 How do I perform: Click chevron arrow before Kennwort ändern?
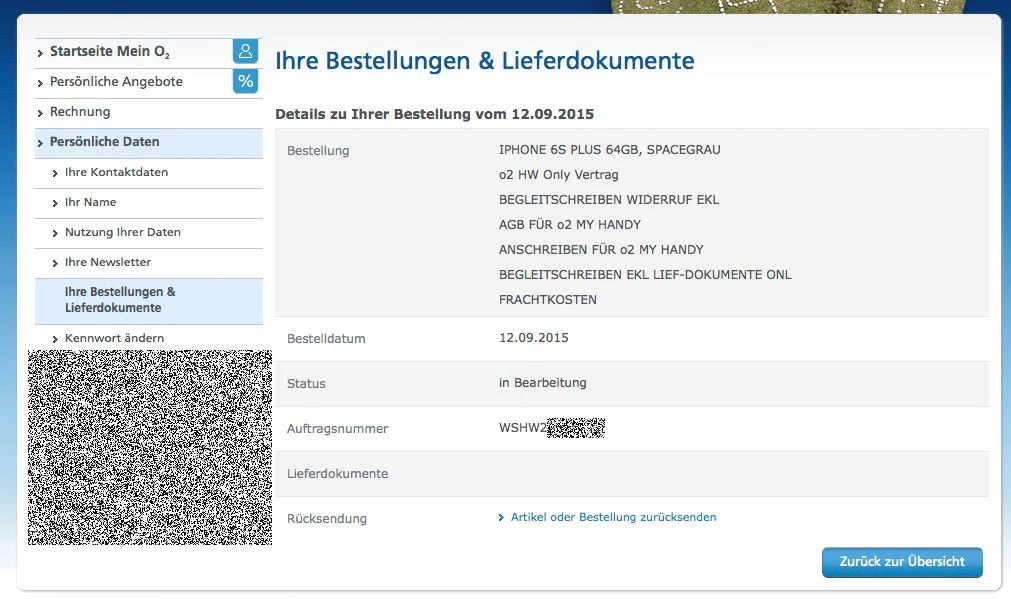[55, 339]
